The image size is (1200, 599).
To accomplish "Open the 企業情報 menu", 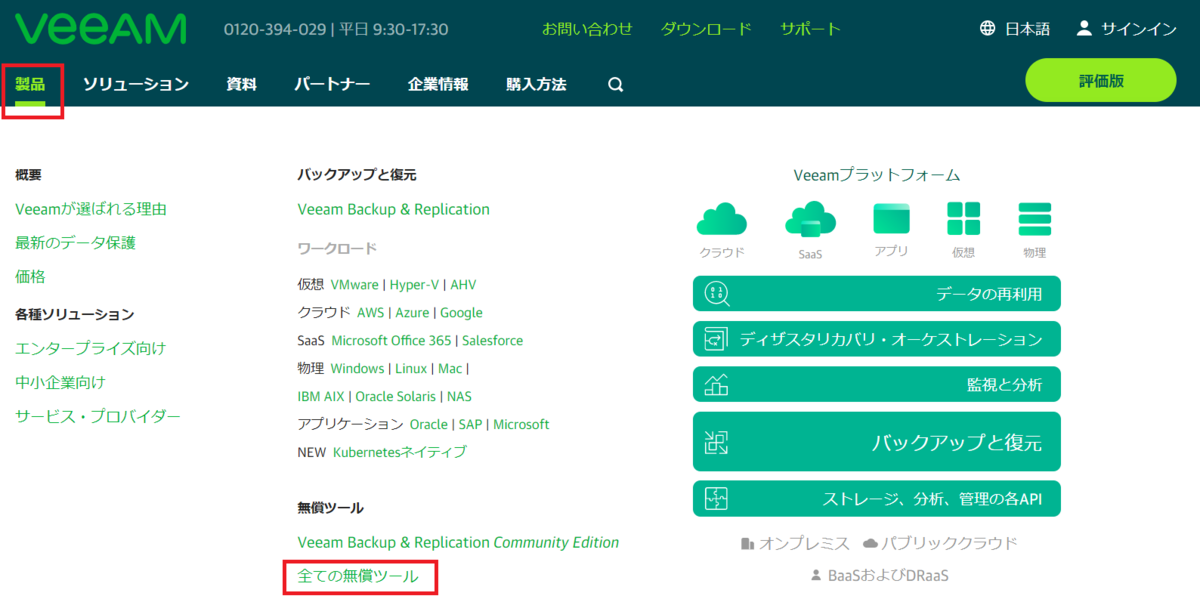I will [438, 84].
